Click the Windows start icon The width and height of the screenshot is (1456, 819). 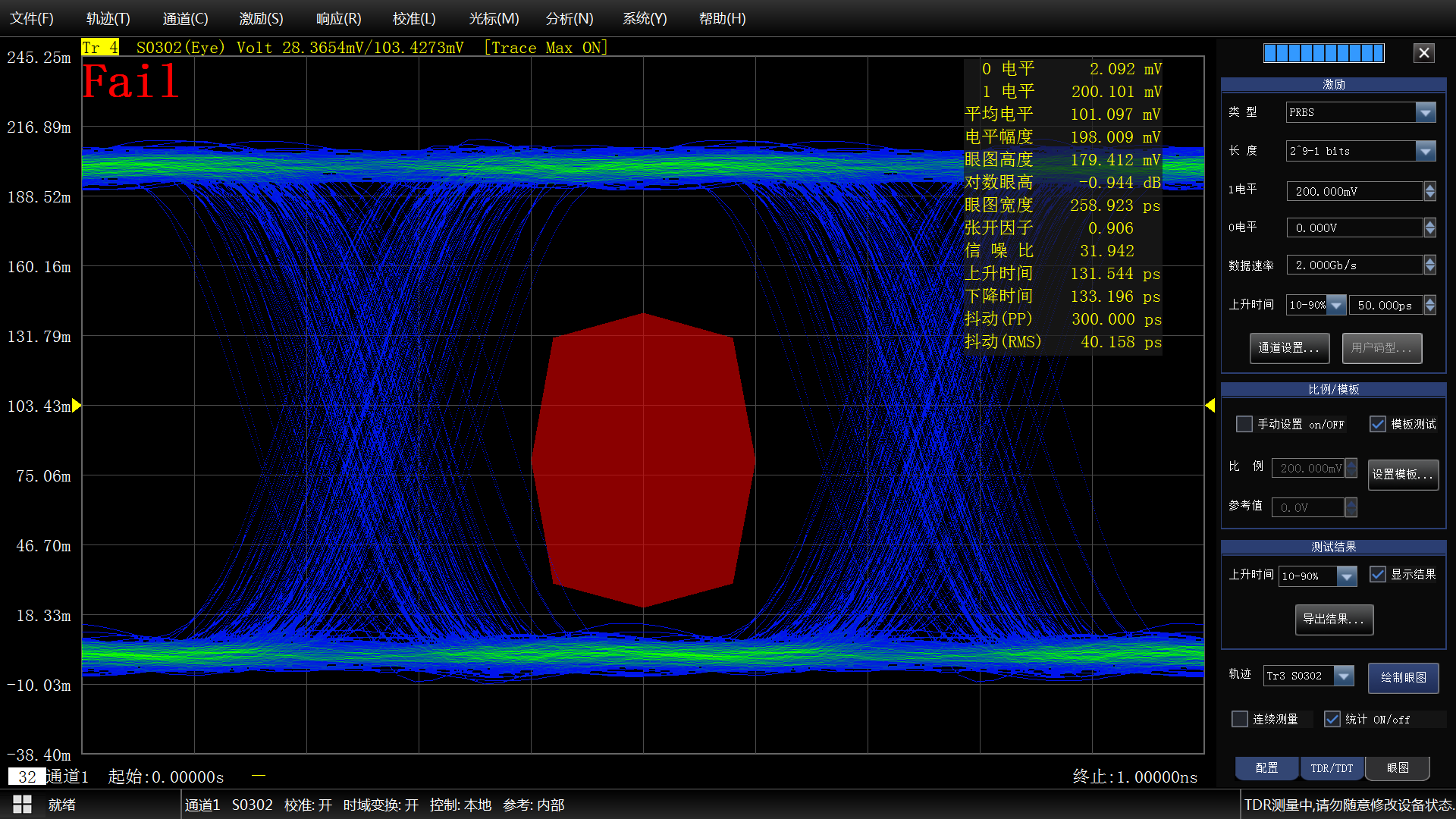coord(22,805)
